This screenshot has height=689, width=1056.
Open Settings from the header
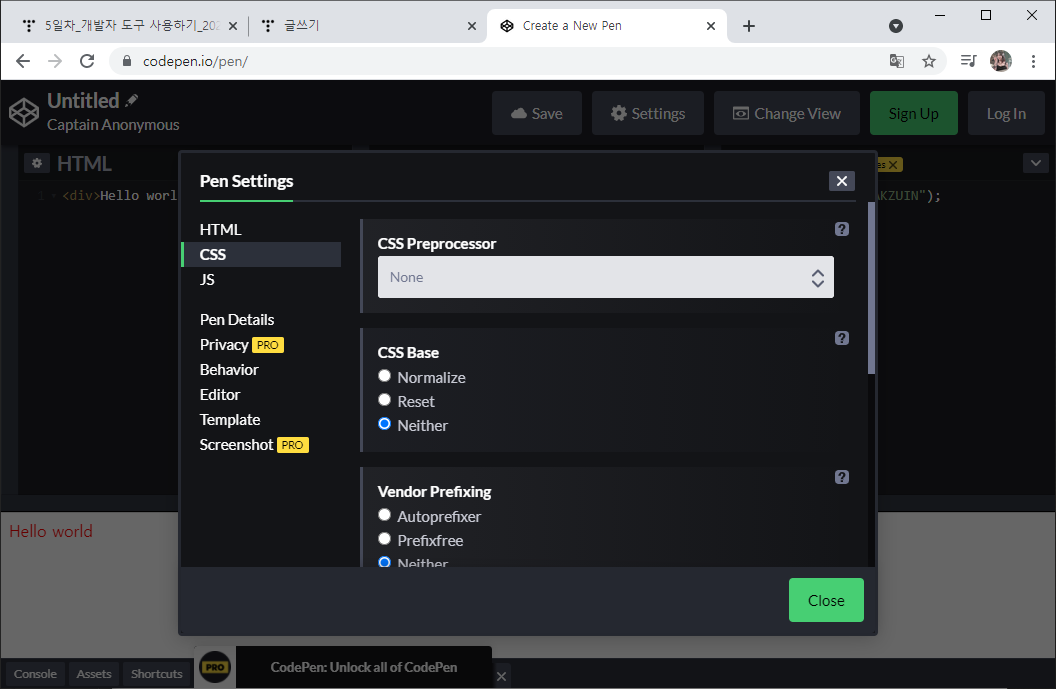point(648,113)
